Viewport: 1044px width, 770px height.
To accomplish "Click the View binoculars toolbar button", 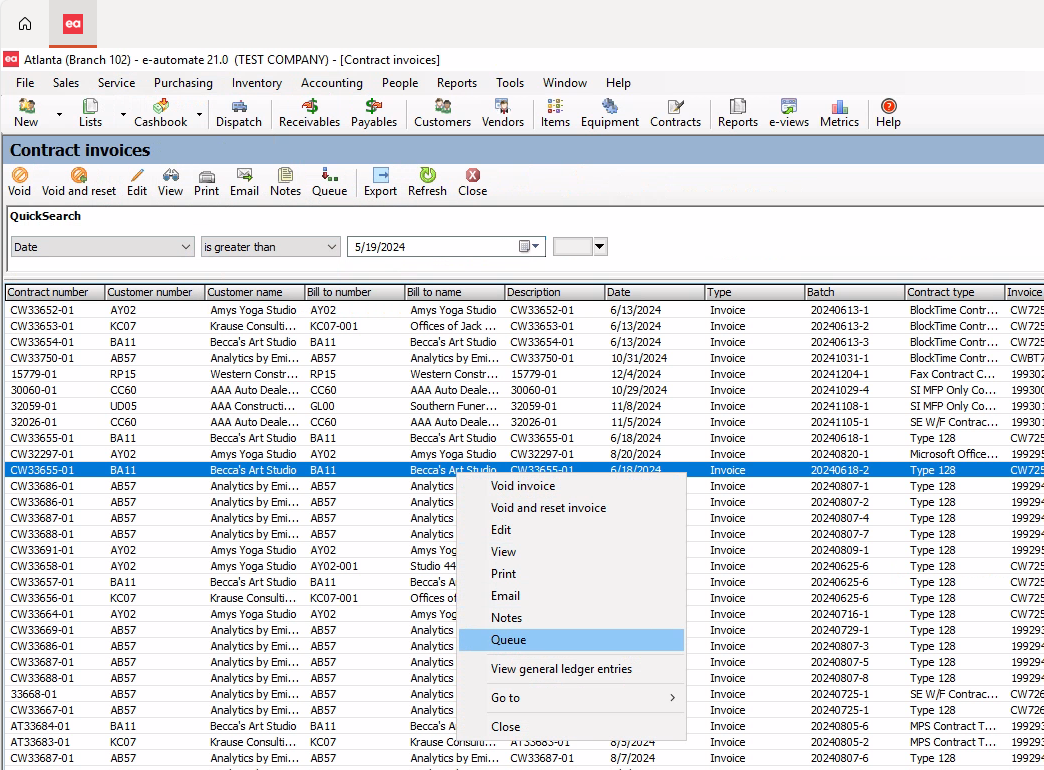I will point(170,182).
